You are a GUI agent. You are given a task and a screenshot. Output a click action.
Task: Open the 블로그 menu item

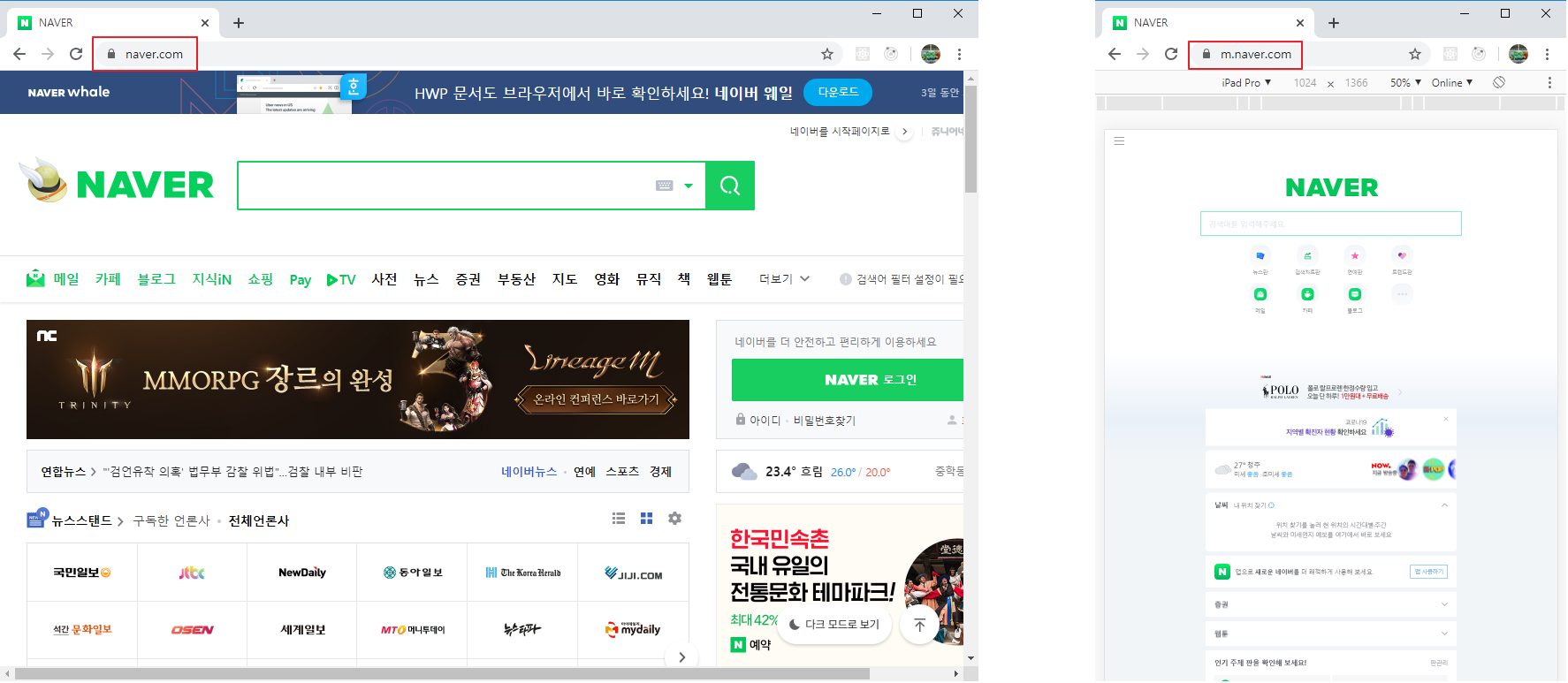tap(156, 279)
